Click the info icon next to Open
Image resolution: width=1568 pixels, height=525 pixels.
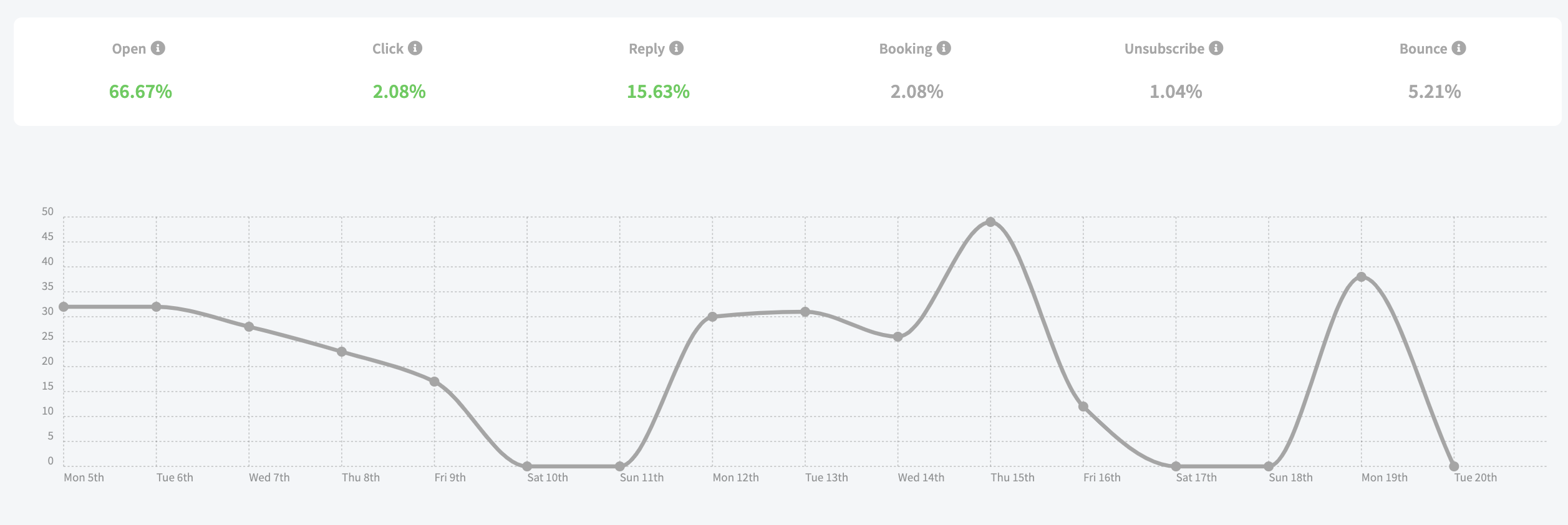click(158, 48)
